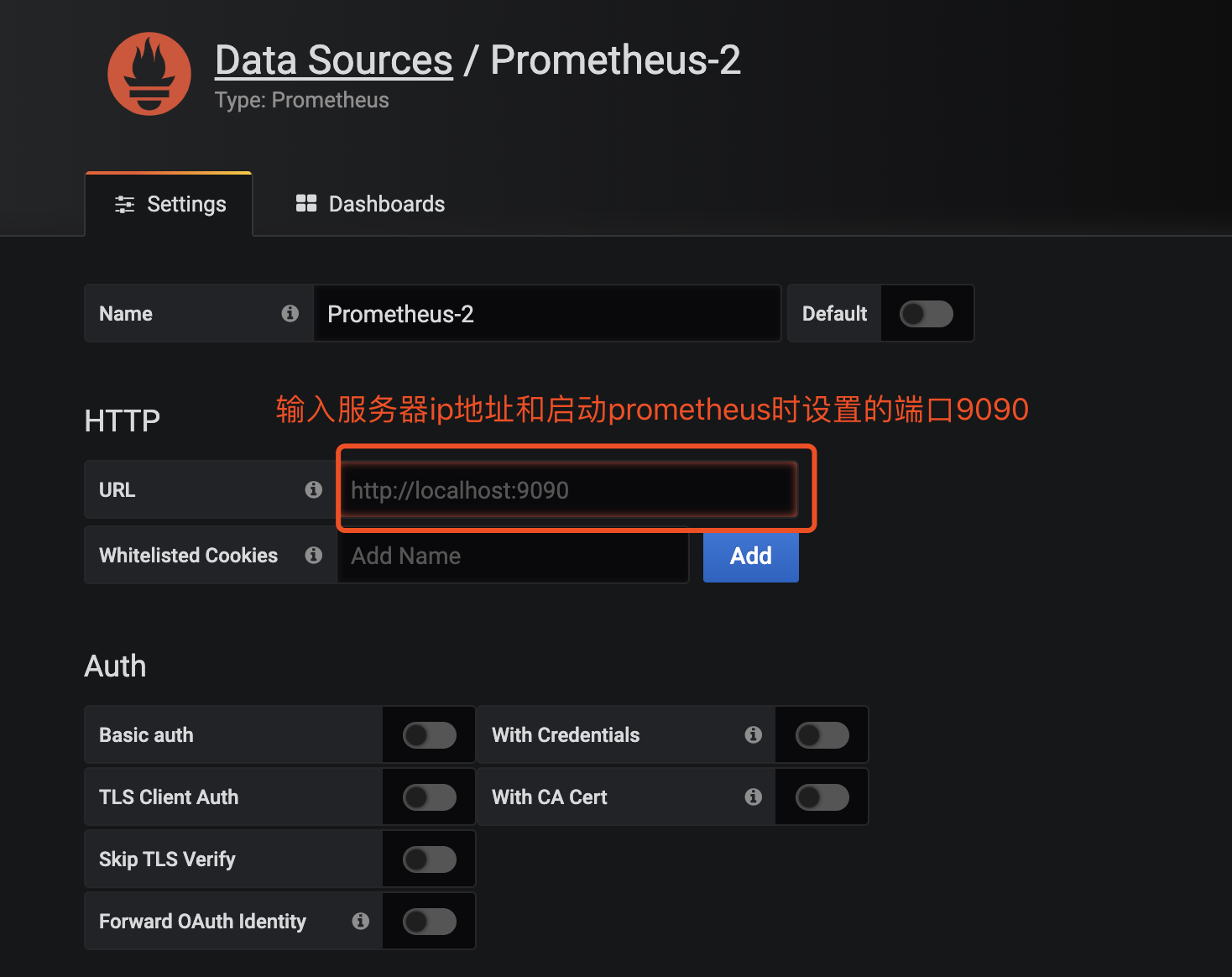The width and height of the screenshot is (1232, 977).
Task: Click the Skip TLS Verify label
Action: (x=167, y=859)
